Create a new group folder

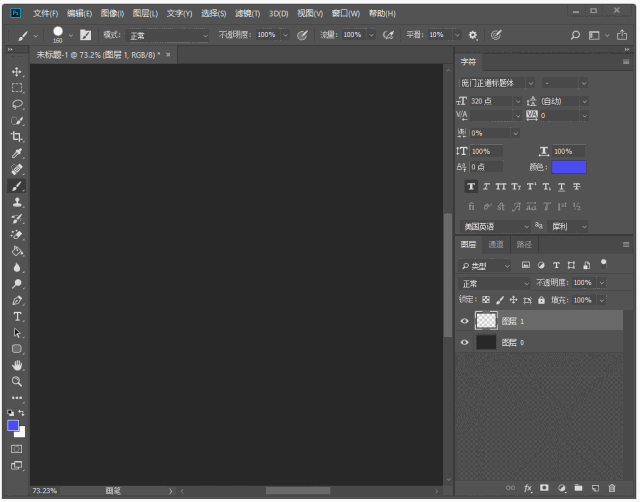[578, 488]
